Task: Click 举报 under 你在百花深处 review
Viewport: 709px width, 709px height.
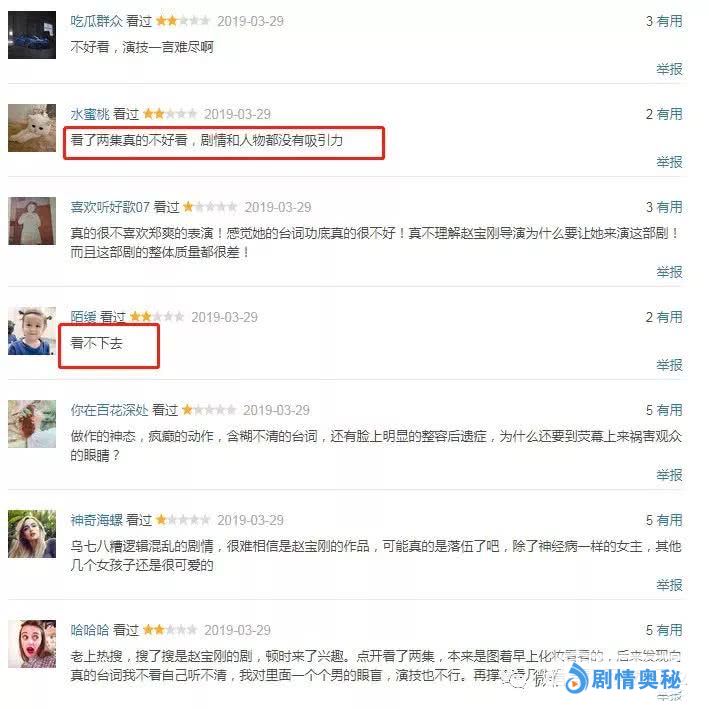Action: [670, 475]
